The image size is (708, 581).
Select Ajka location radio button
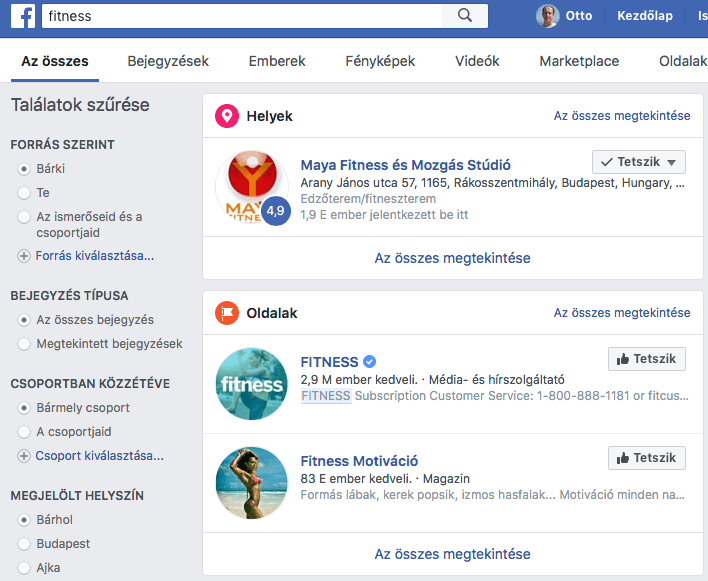tap(23, 568)
